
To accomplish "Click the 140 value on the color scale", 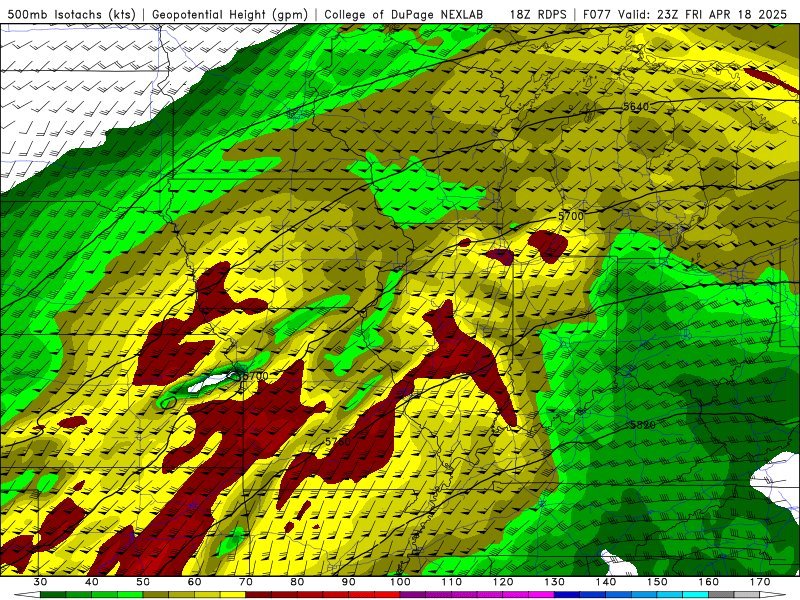I will (x=606, y=582).
